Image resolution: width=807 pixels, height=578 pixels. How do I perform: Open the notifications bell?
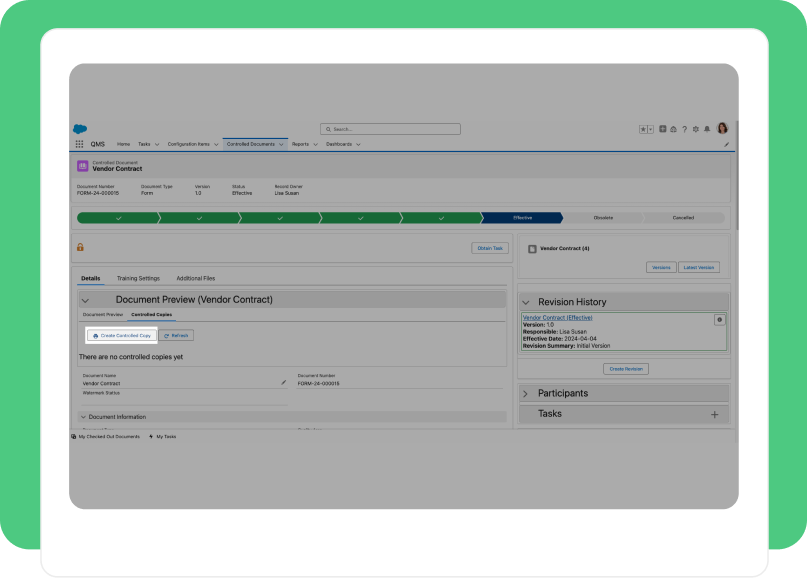pyautogui.click(x=707, y=129)
